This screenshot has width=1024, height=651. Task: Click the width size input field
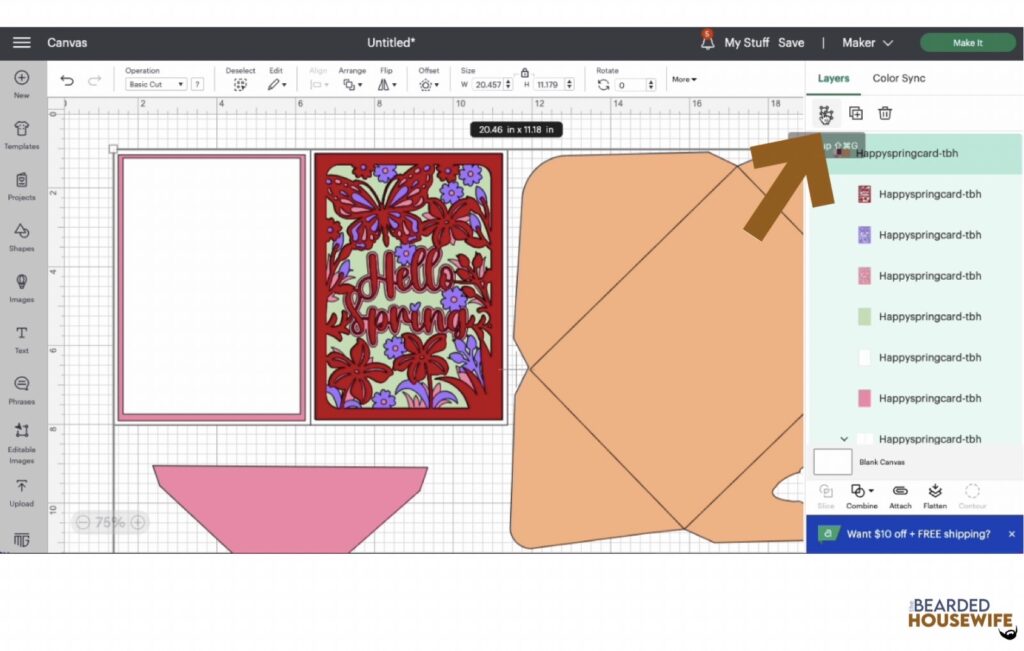tap(487, 84)
